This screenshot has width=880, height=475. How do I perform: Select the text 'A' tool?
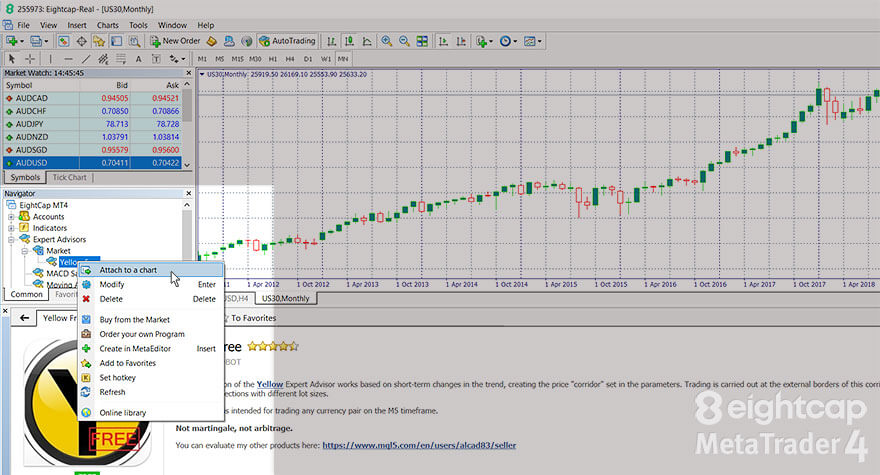click(138, 58)
